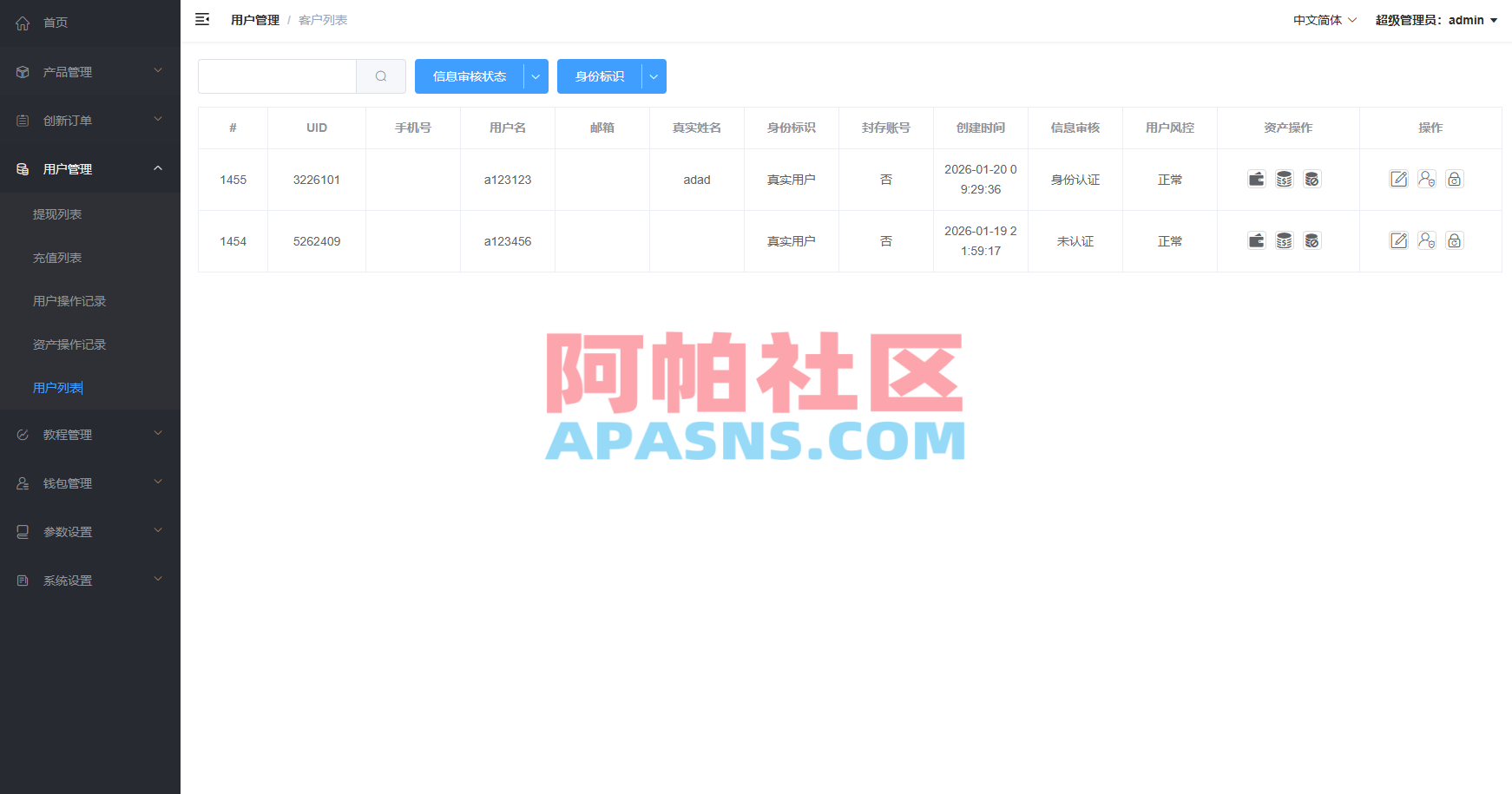The image size is (1512, 794).
Task: Open the 超级管理员 admin account menu
Action: click(1436, 20)
